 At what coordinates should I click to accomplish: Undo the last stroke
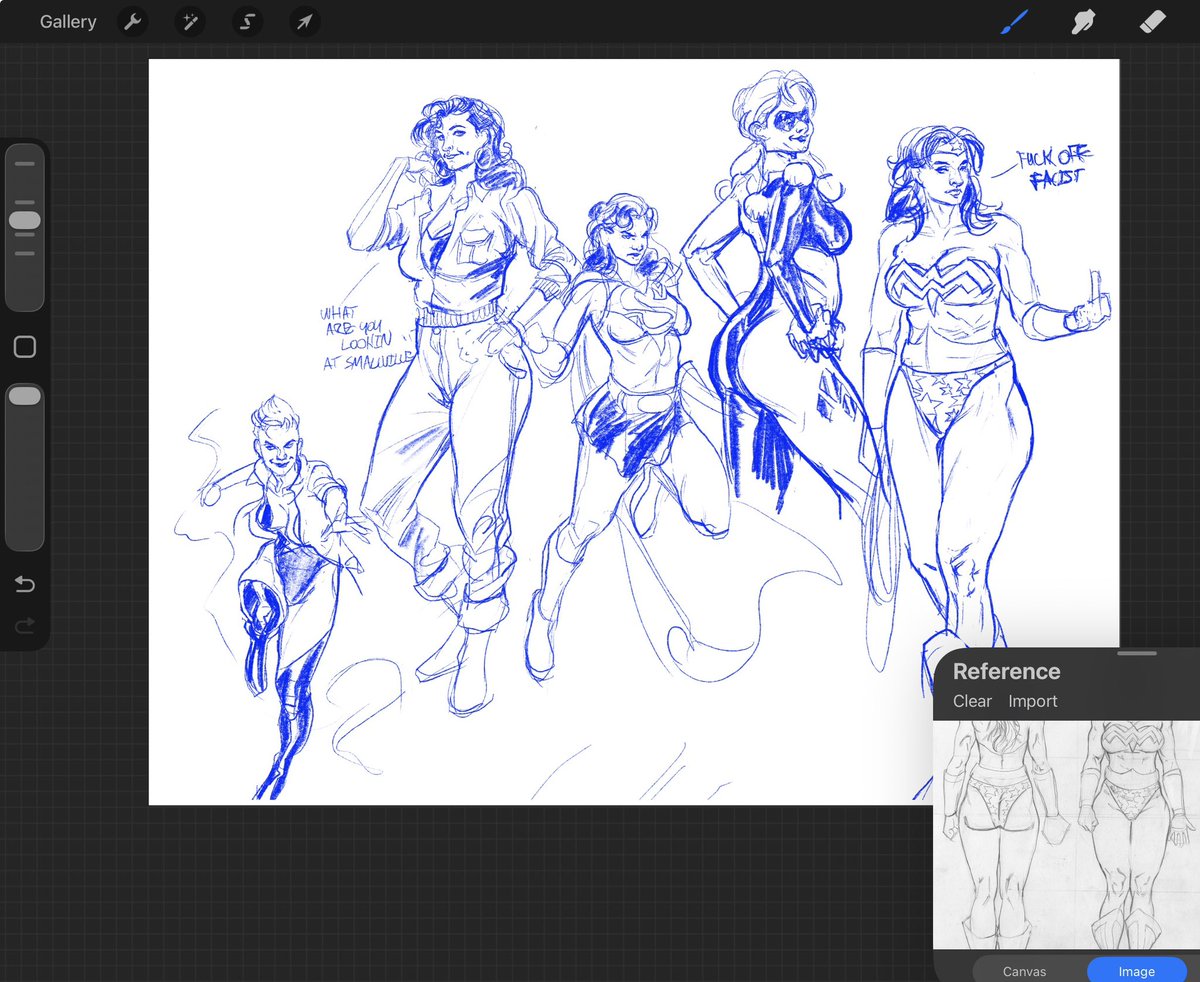coord(25,584)
